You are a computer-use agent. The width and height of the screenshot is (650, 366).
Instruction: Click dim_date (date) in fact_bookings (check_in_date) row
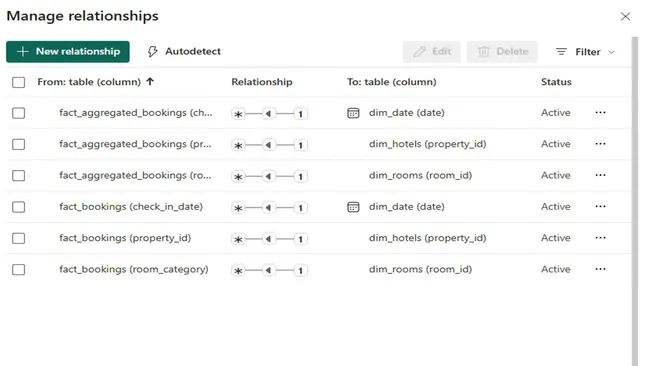[407, 207]
